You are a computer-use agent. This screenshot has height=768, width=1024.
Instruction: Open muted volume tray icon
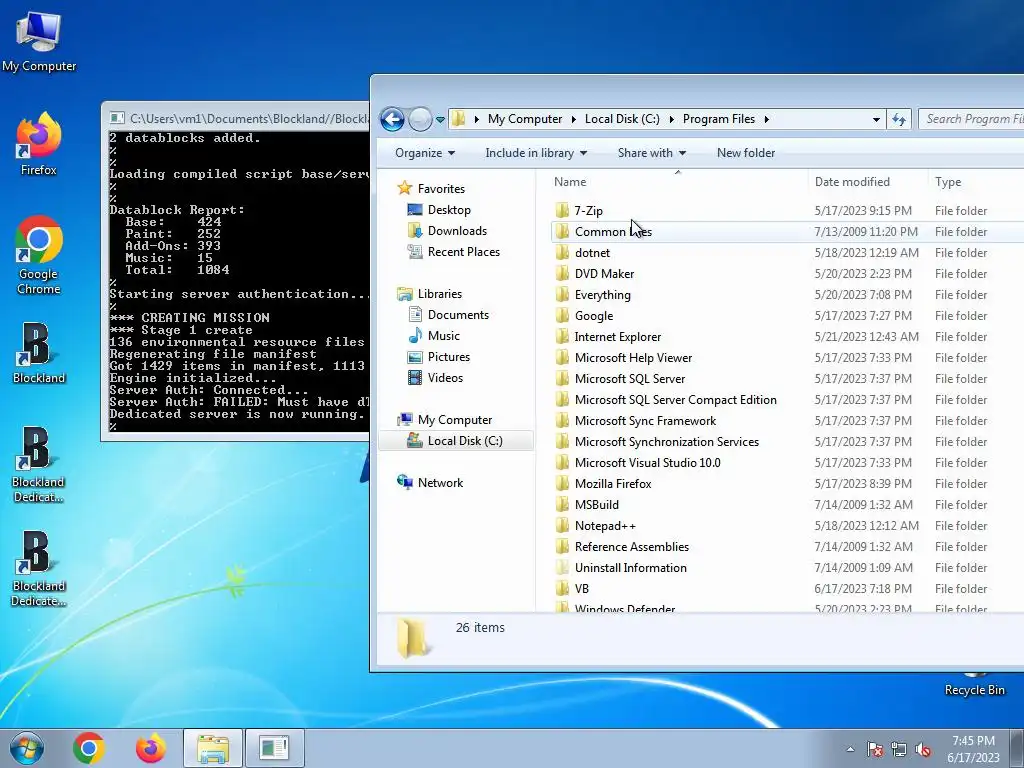click(923, 749)
